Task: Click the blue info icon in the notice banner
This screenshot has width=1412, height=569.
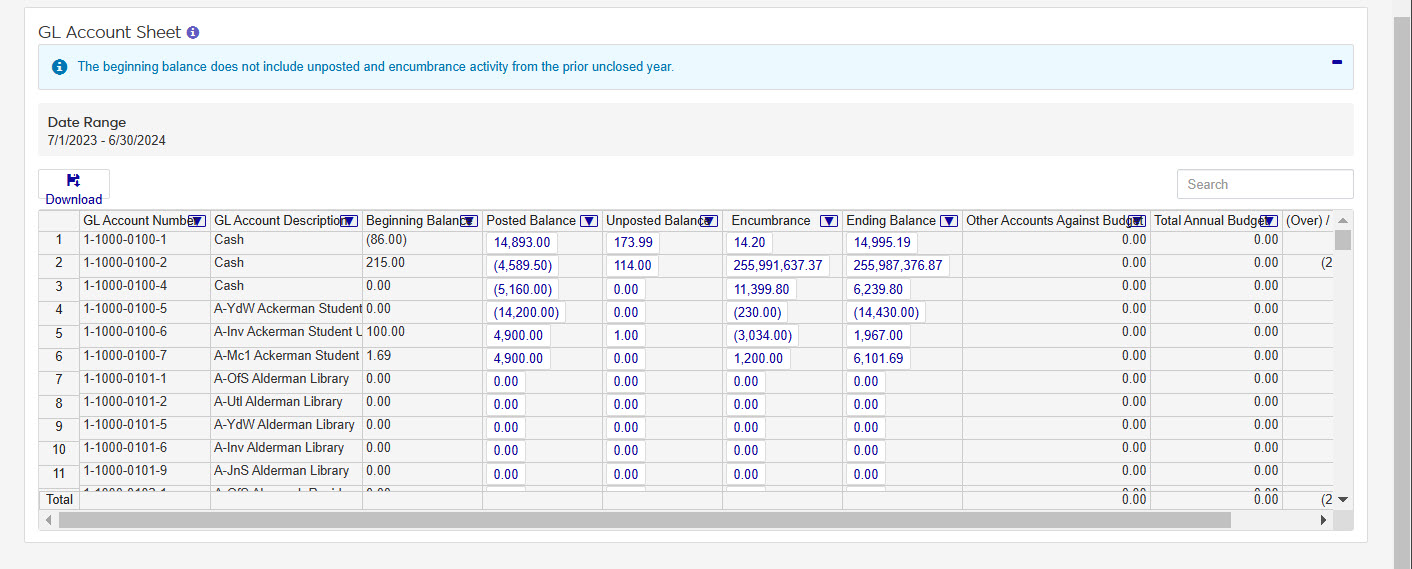Action: (59, 67)
